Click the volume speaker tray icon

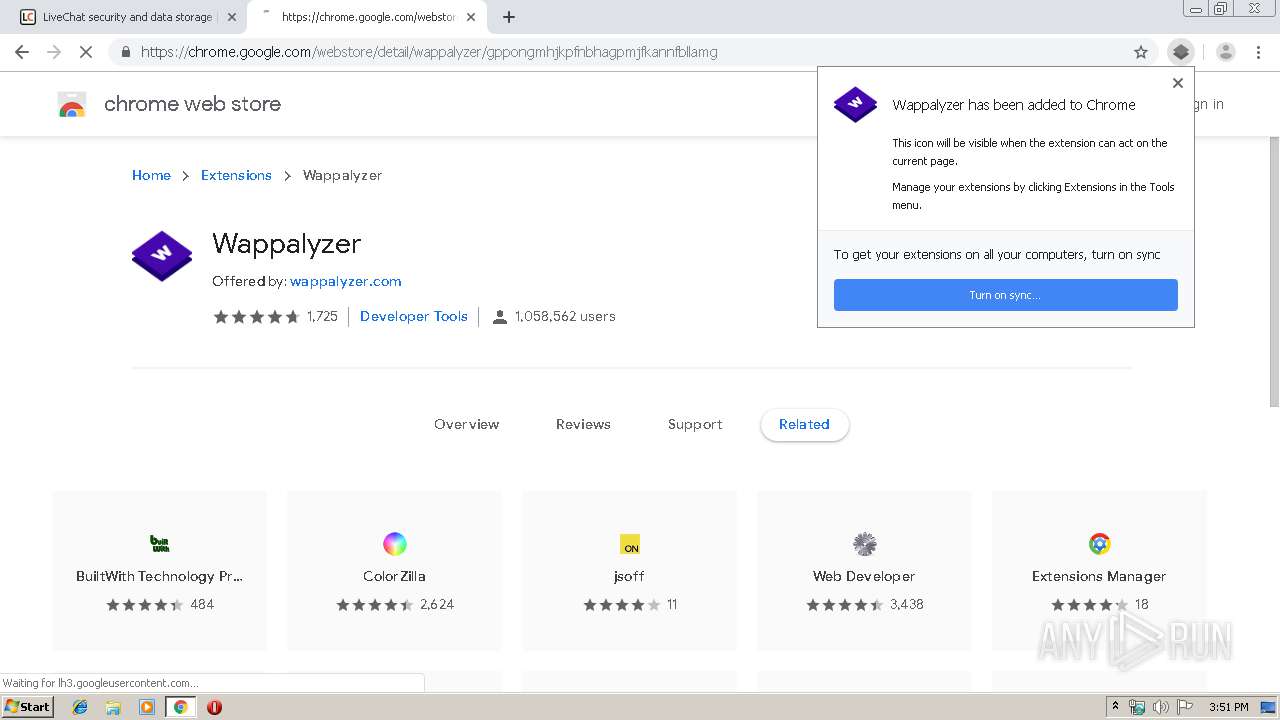click(1160, 707)
